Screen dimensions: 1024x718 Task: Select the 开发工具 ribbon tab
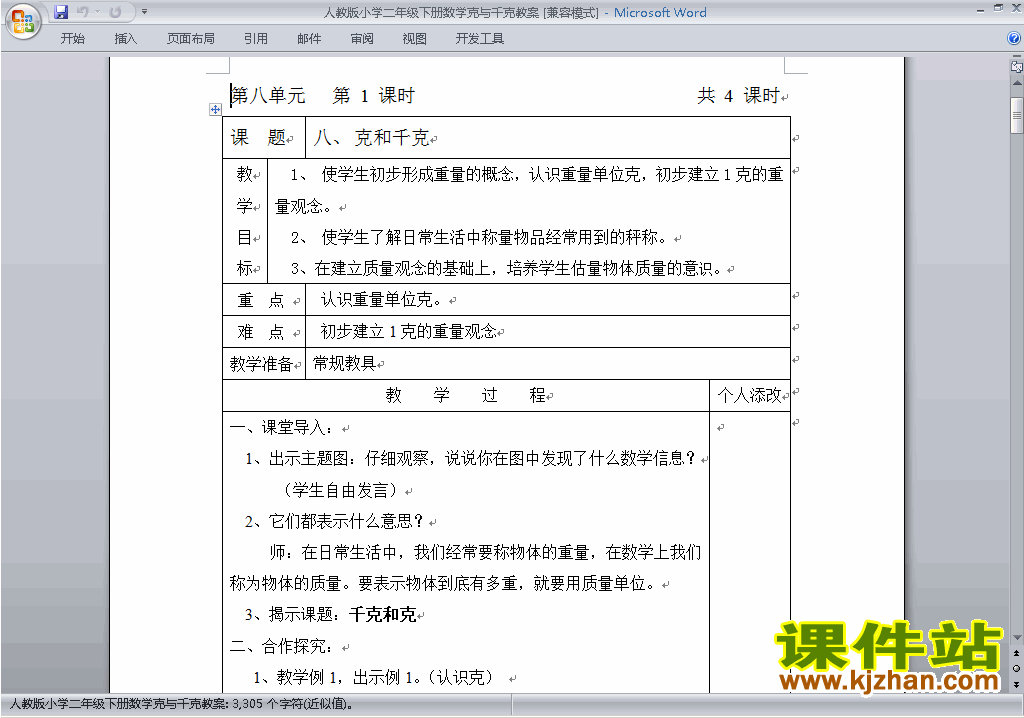479,39
